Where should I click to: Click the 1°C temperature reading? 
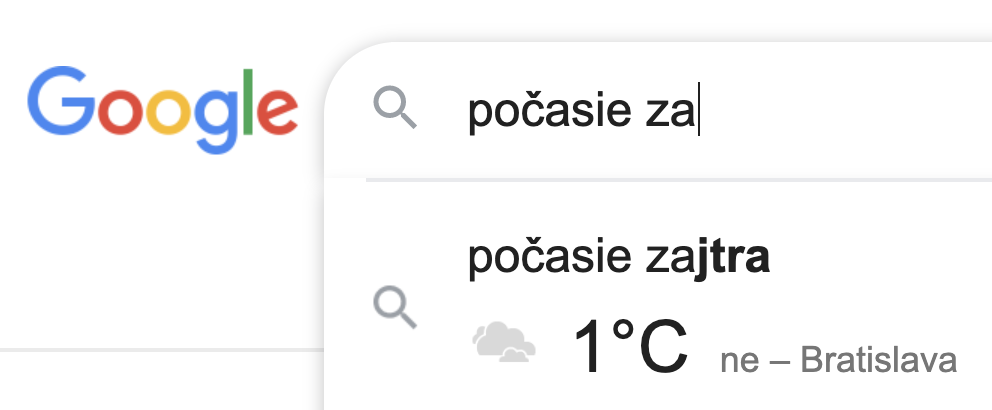(630, 347)
